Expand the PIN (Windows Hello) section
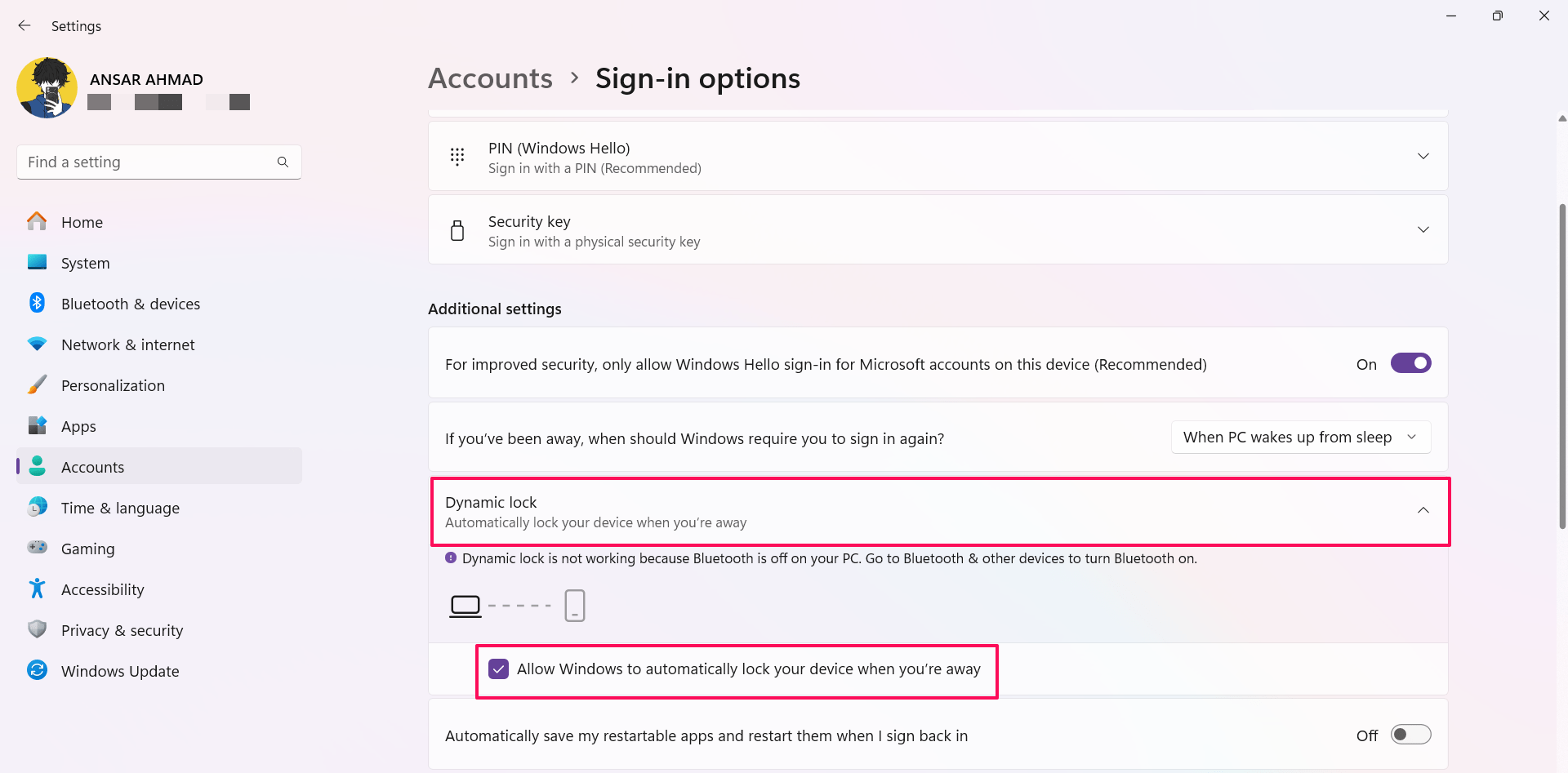This screenshot has height=773, width=1568. click(x=1423, y=156)
